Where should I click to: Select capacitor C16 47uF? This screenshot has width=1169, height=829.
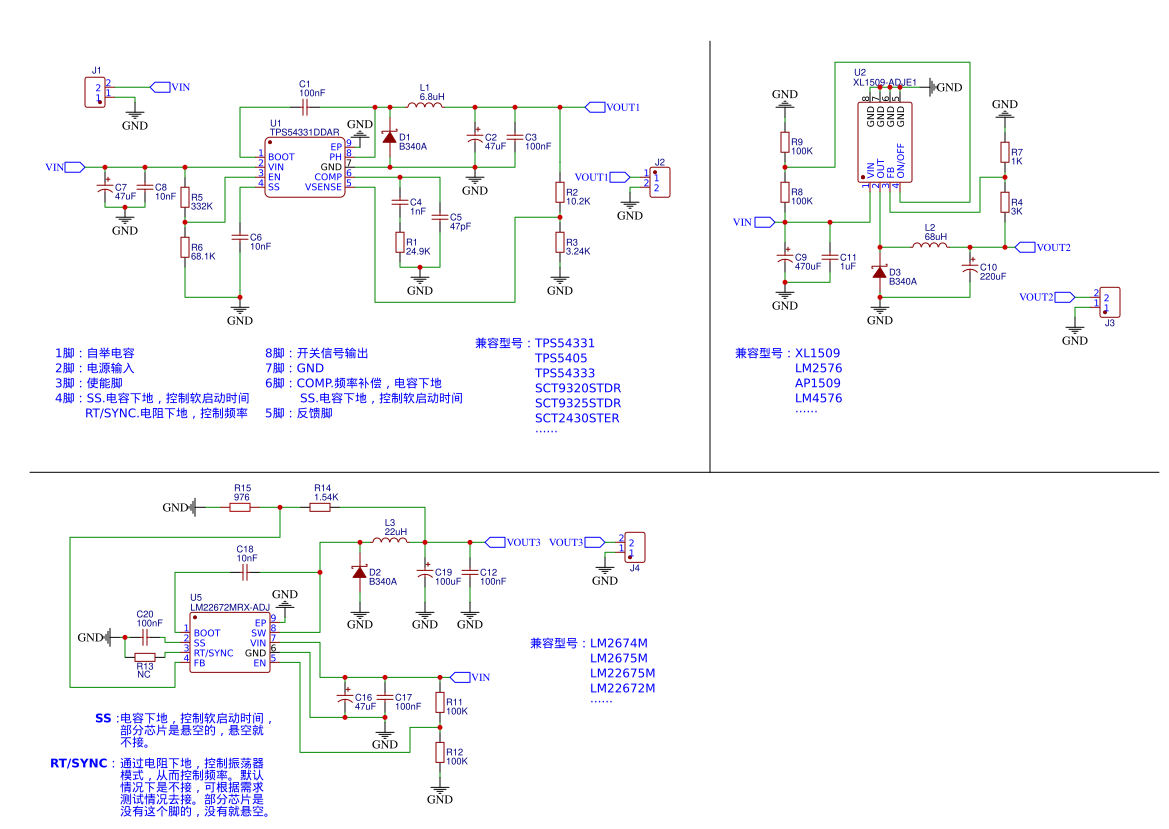[x=345, y=697]
